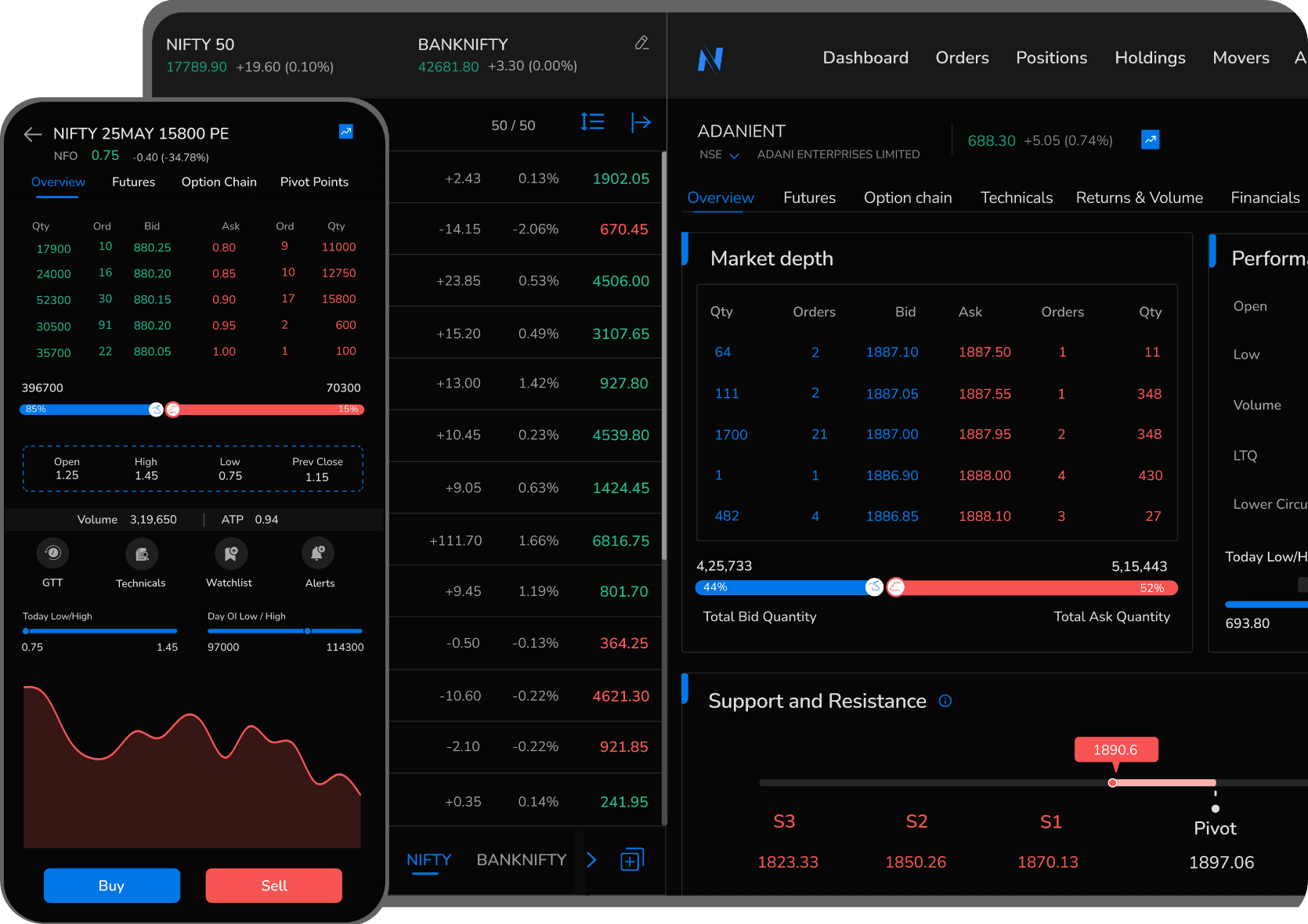
Task: Set an alert using the Alerts bell icon
Action: (x=318, y=554)
